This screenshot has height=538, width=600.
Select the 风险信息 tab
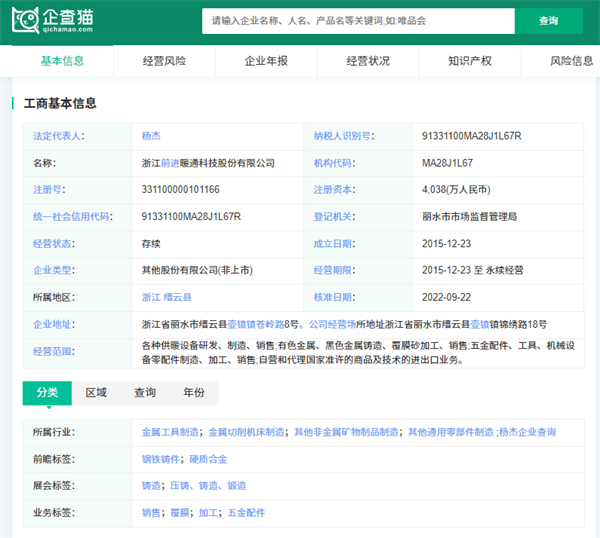point(571,61)
